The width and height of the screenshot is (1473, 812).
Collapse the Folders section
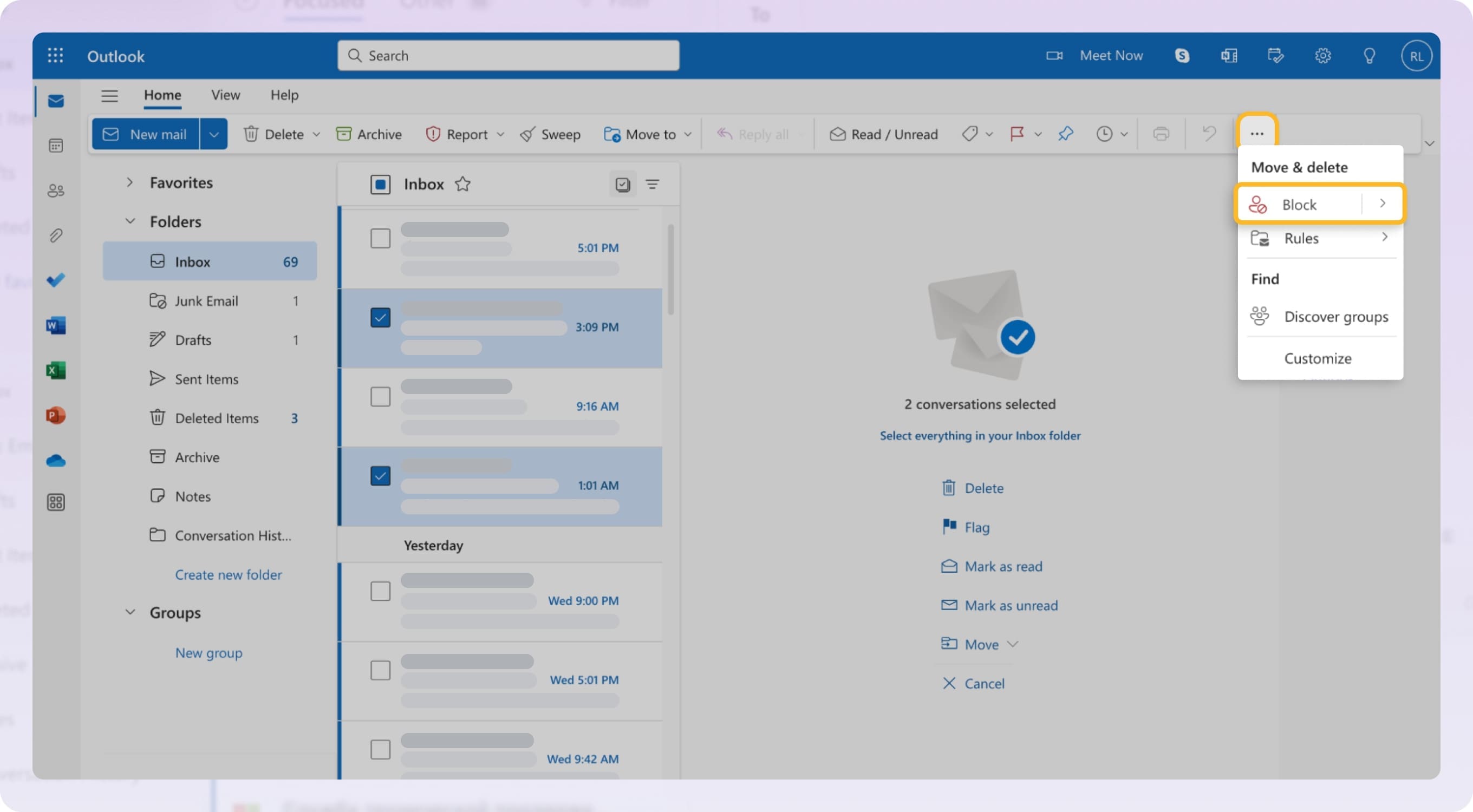(130, 221)
